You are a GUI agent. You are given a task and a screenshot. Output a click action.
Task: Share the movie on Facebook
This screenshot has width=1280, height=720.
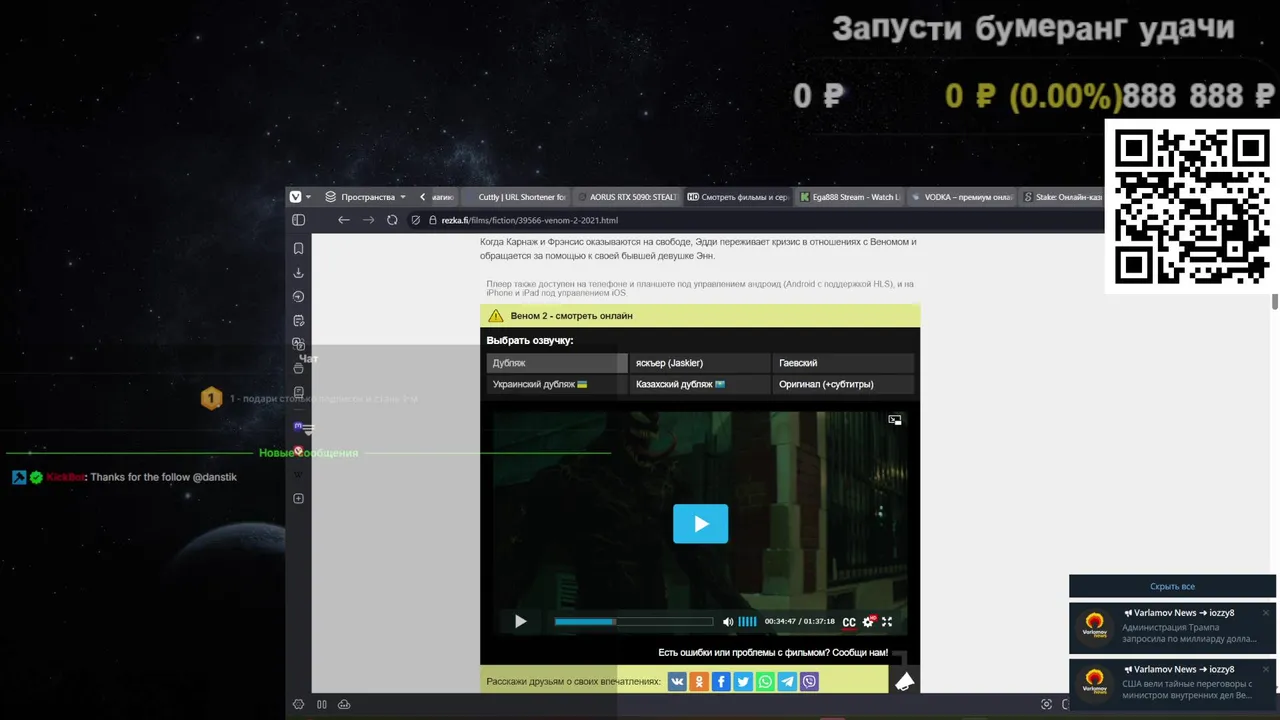click(721, 682)
